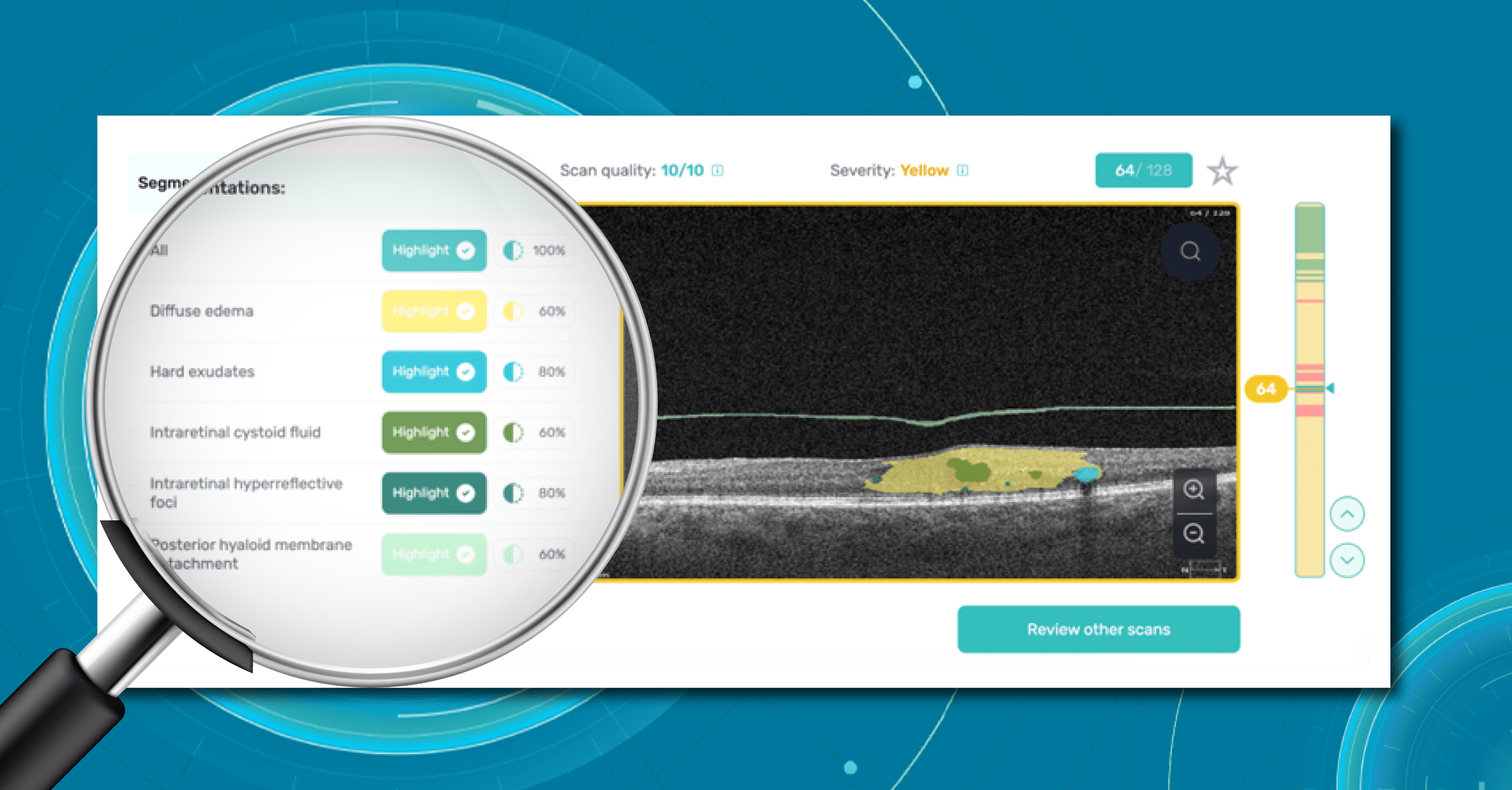Toggle Highlight for Diffuse edema

click(434, 311)
